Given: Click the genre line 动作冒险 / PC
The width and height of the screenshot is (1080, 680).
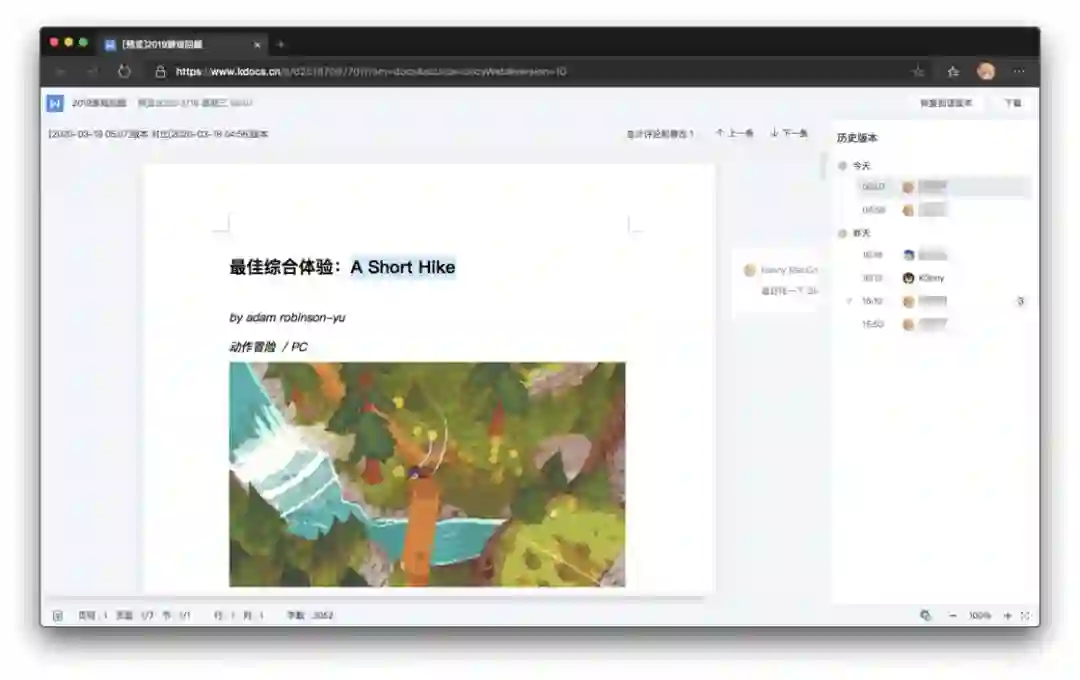Looking at the screenshot, I should [x=269, y=347].
